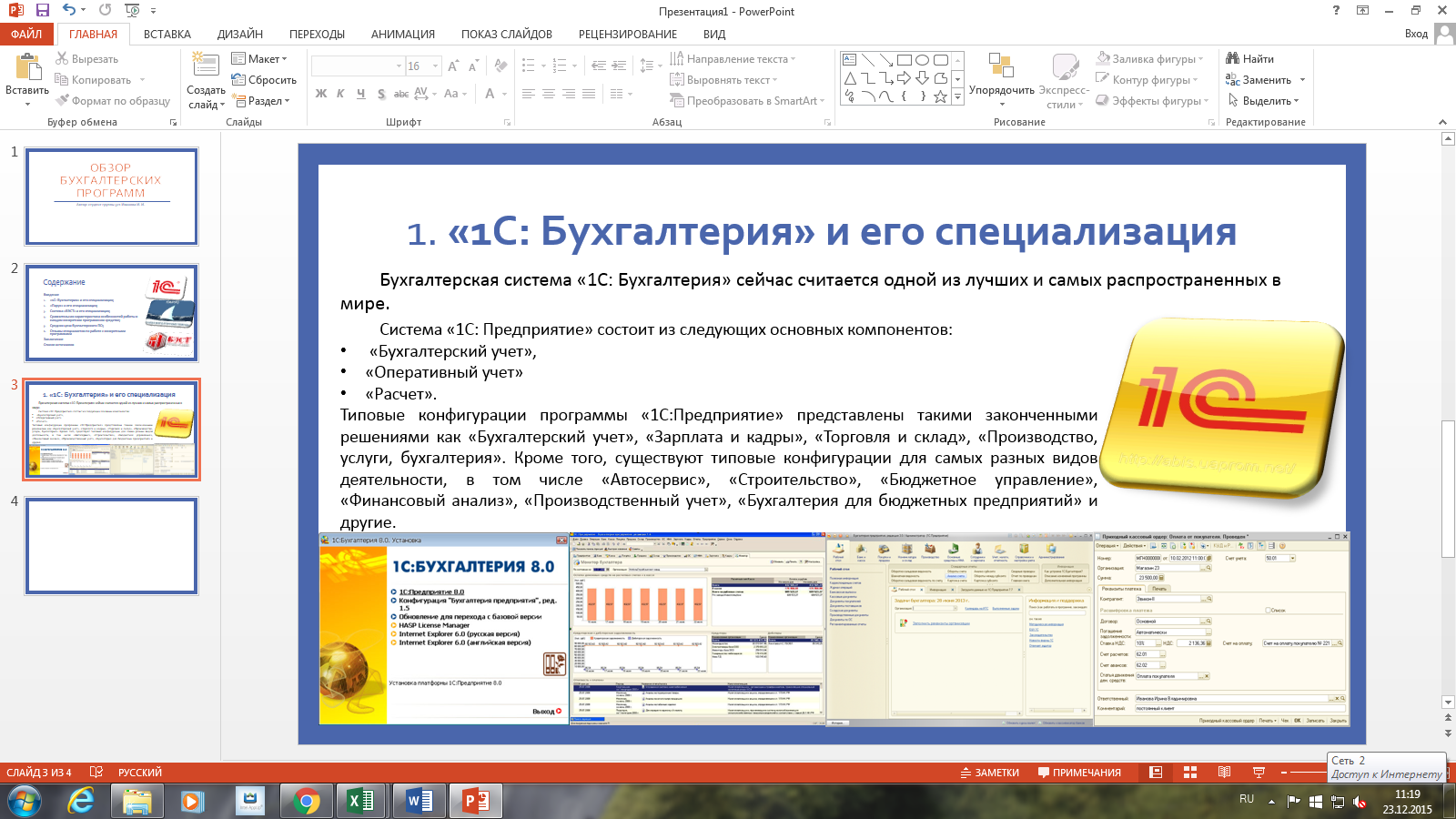The image size is (1456, 819).
Task: Switch to ДИЗАЙН (Design) tab
Action: click(240, 34)
